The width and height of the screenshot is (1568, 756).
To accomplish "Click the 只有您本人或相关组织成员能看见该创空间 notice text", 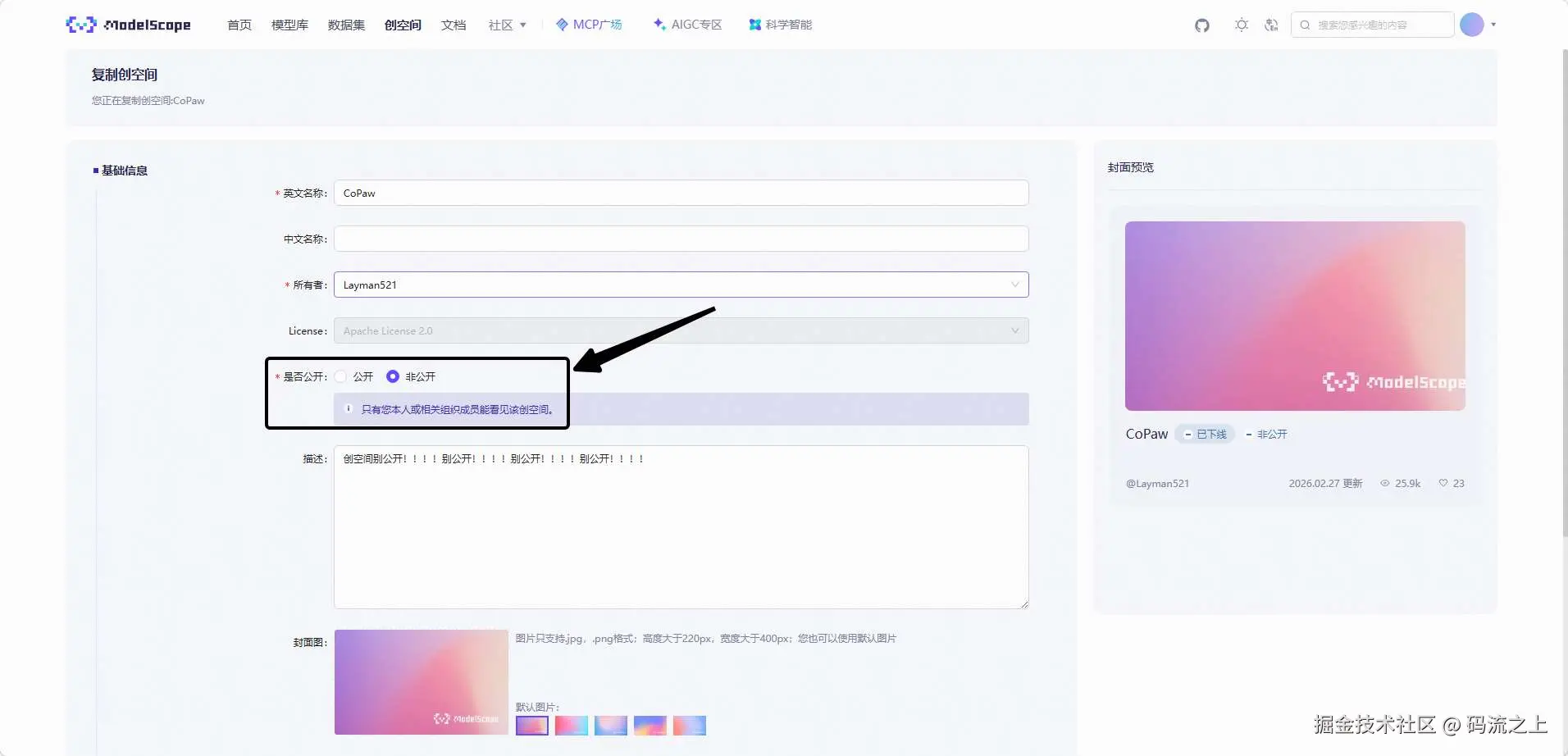I will click(x=458, y=409).
